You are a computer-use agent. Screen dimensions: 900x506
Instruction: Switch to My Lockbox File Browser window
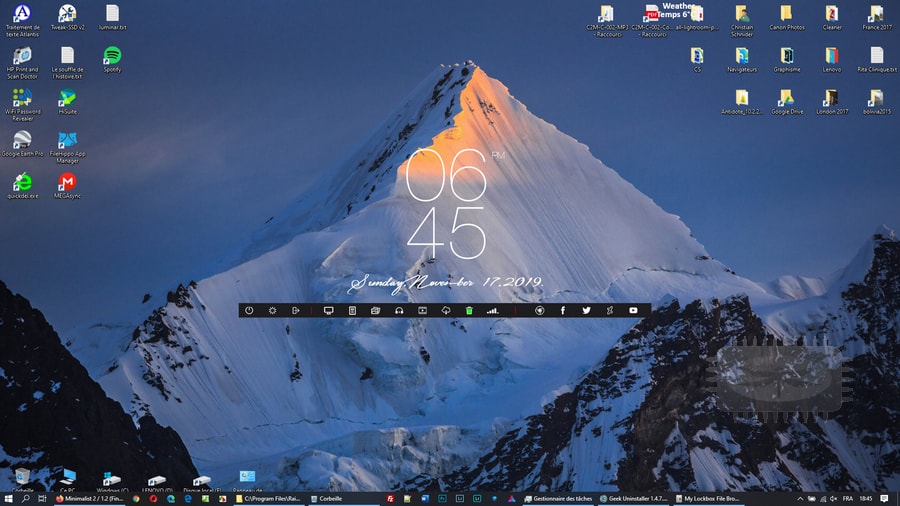click(708, 499)
